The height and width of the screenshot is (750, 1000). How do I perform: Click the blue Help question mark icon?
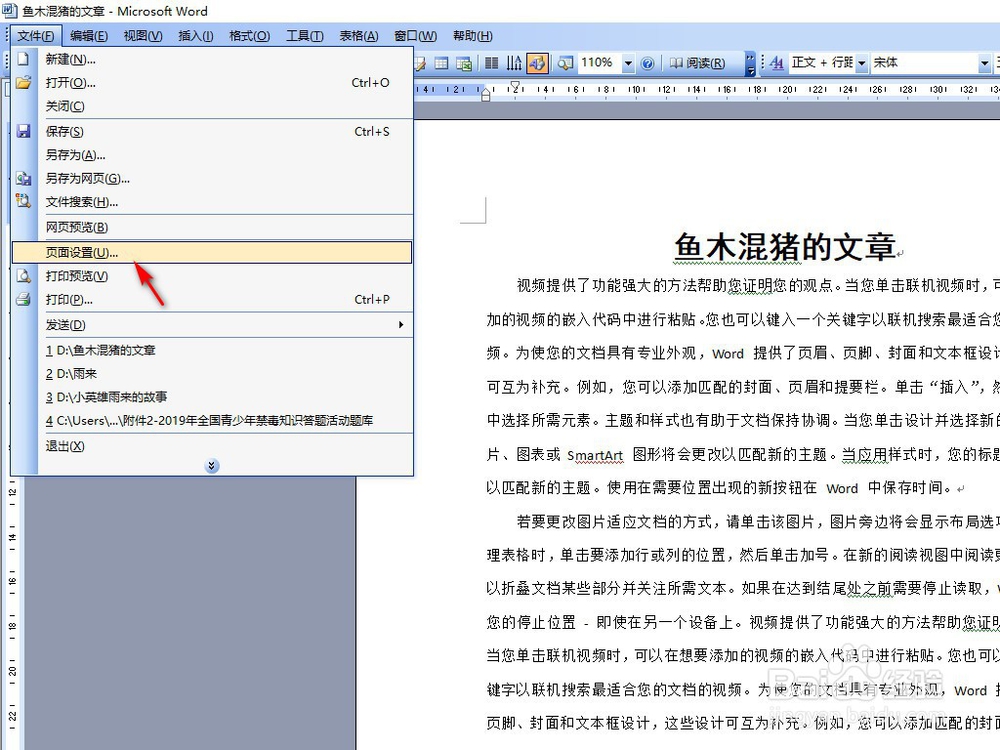647,63
